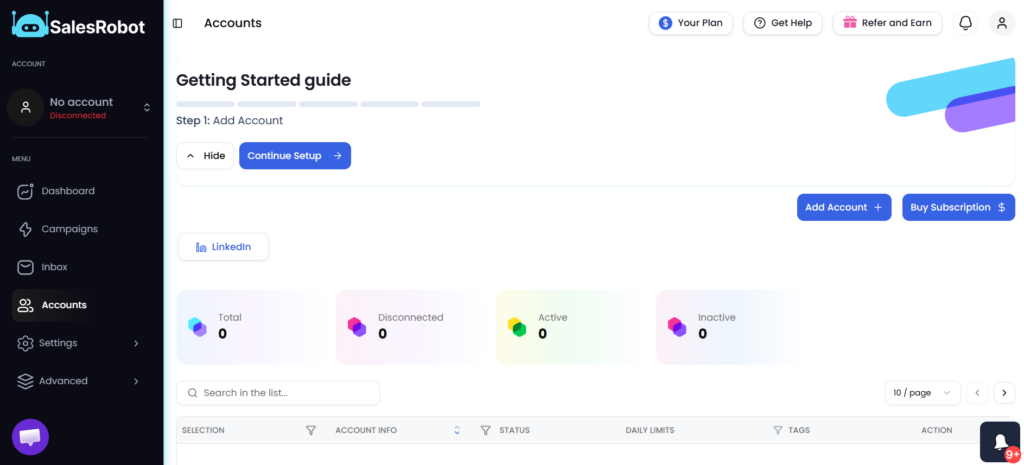Screen dimensions: 1024x465
Task: Click filter icon beside Account Info column
Action: 311,430
